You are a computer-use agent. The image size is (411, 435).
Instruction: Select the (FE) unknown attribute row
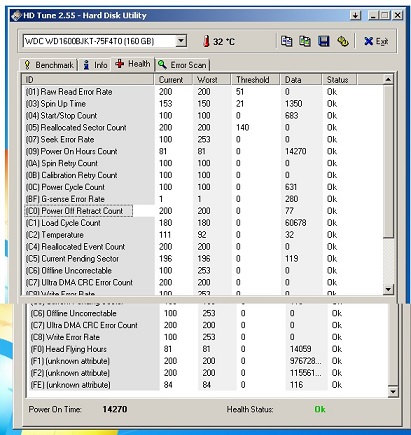coord(207,385)
